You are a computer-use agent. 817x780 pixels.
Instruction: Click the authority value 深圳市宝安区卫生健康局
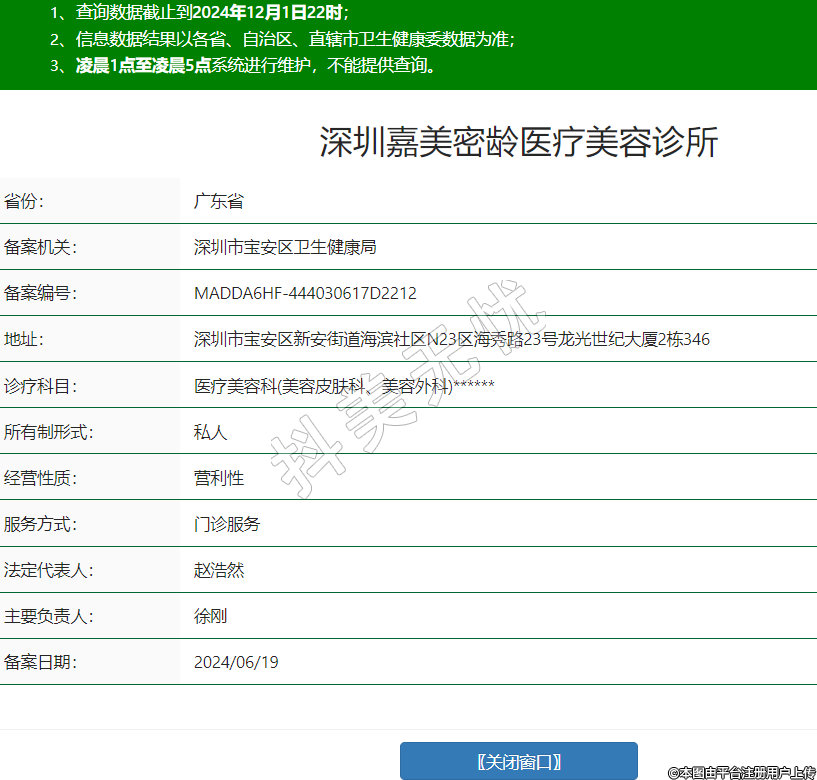[284, 247]
